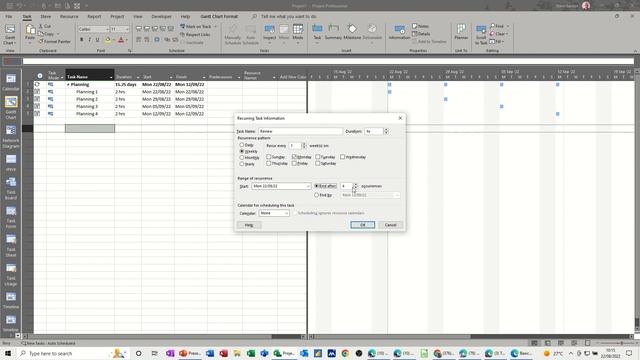This screenshot has height=360, width=640.
Task: Click the Planner icon in Link To group
Action: pyautogui.click(x=461, y=32)
